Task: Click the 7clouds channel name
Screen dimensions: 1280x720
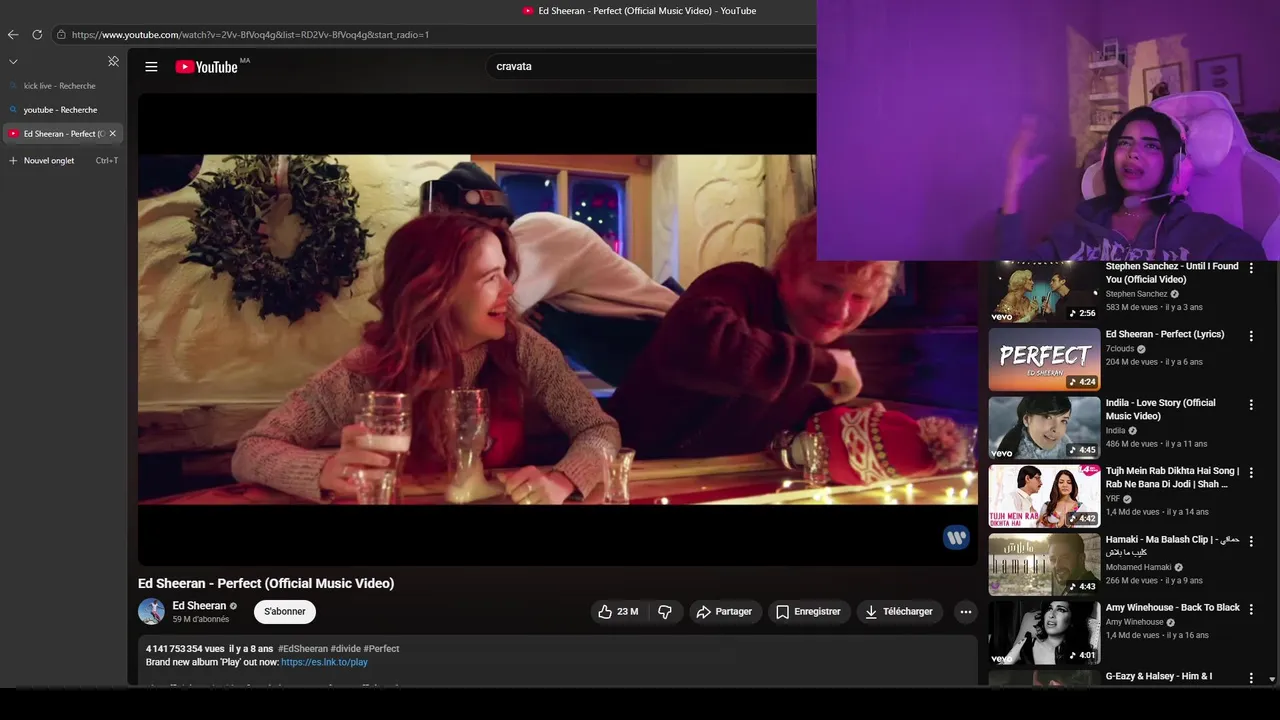Action: click(x=1120, y=349)
